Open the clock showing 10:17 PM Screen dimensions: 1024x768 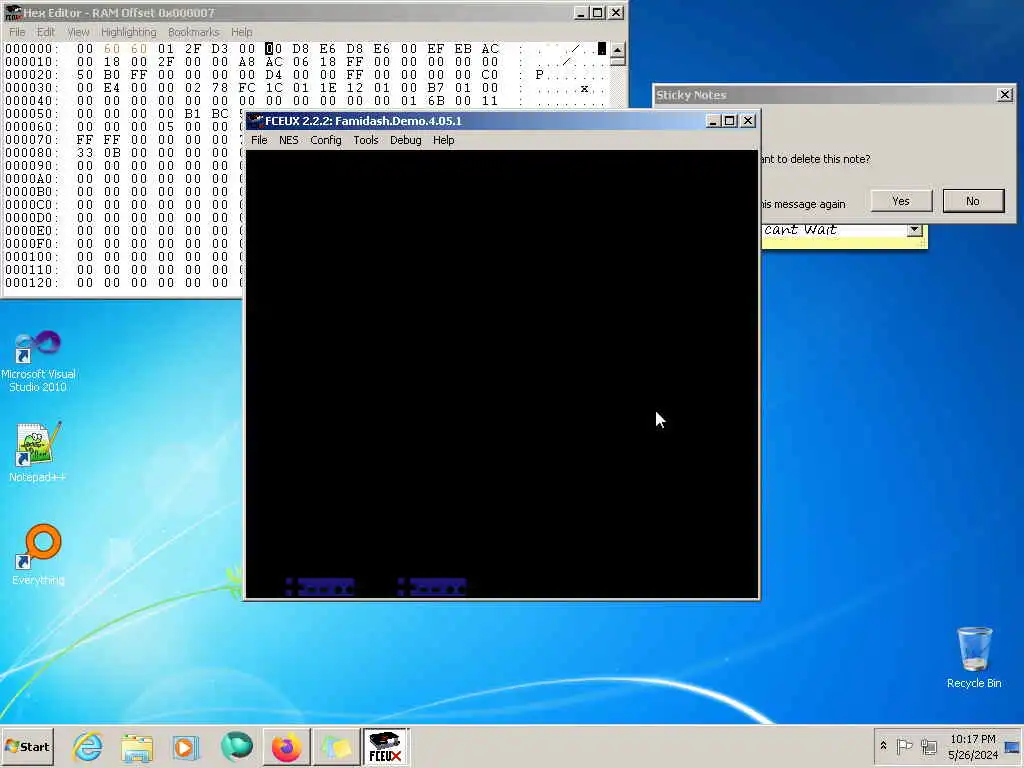coord(972,746)
